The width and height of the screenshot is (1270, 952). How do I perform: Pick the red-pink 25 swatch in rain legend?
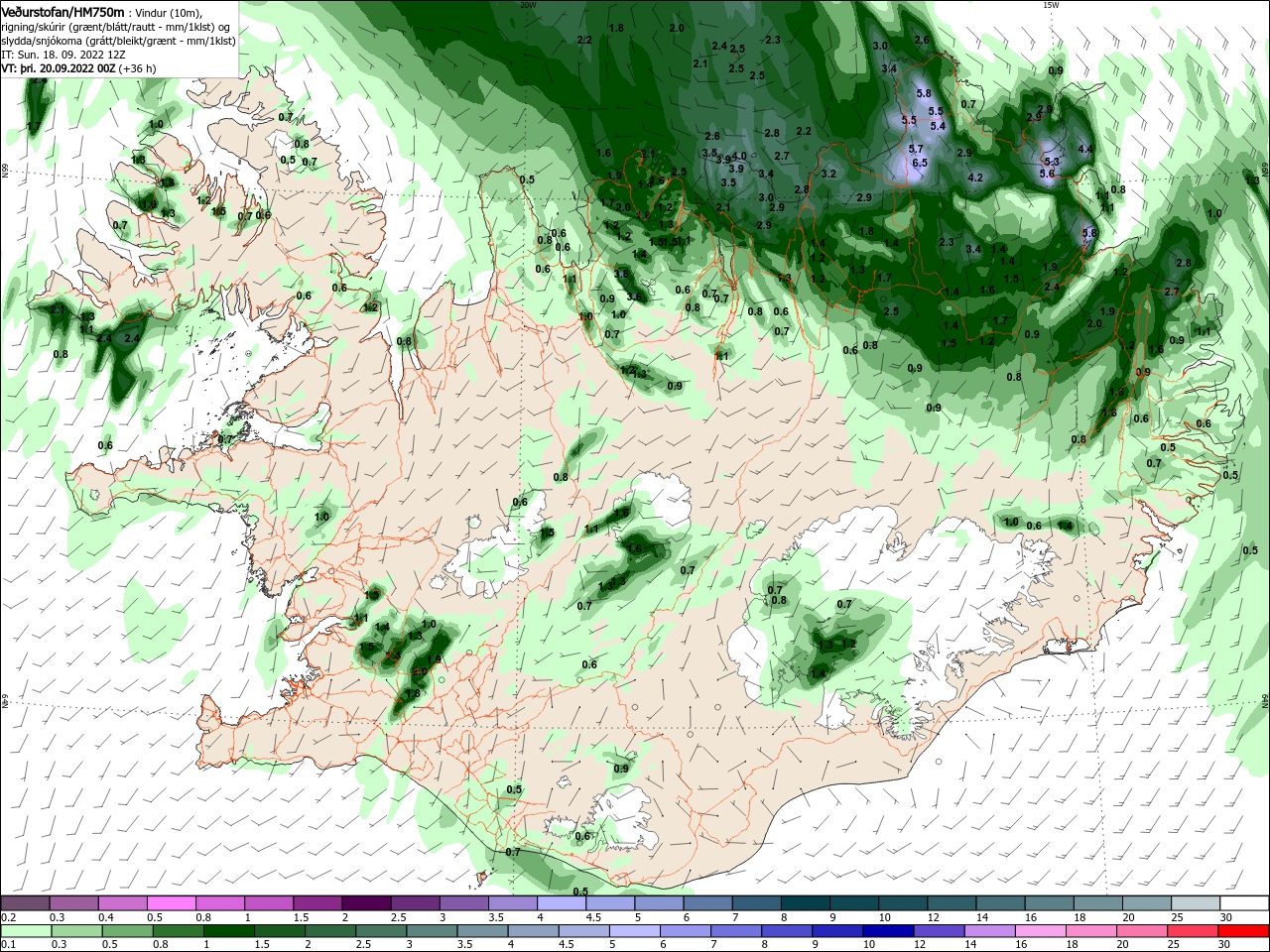pyautogui.click(x=1194, y=931)
